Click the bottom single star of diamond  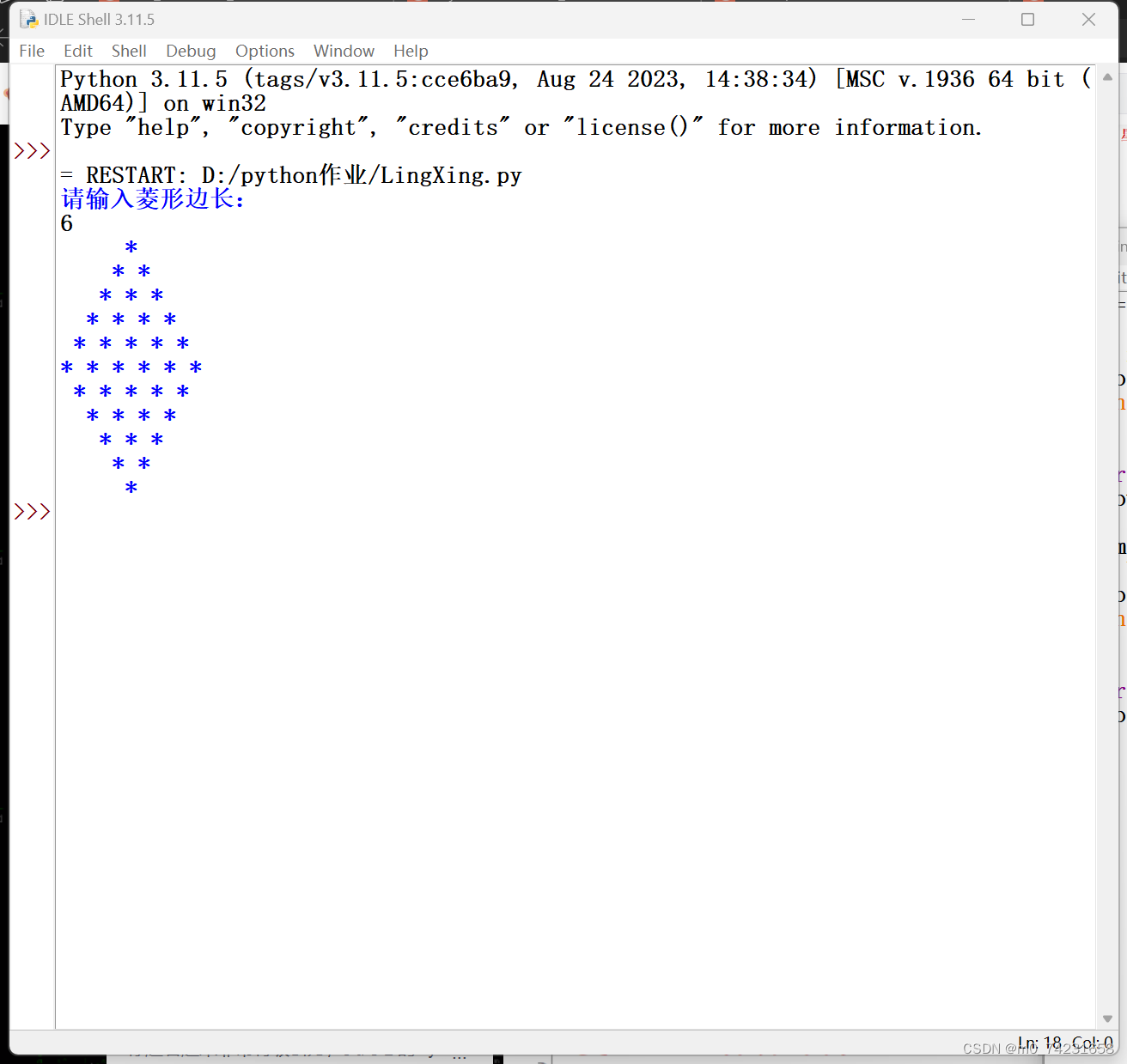pyautogui.click(x=131, y=488)
